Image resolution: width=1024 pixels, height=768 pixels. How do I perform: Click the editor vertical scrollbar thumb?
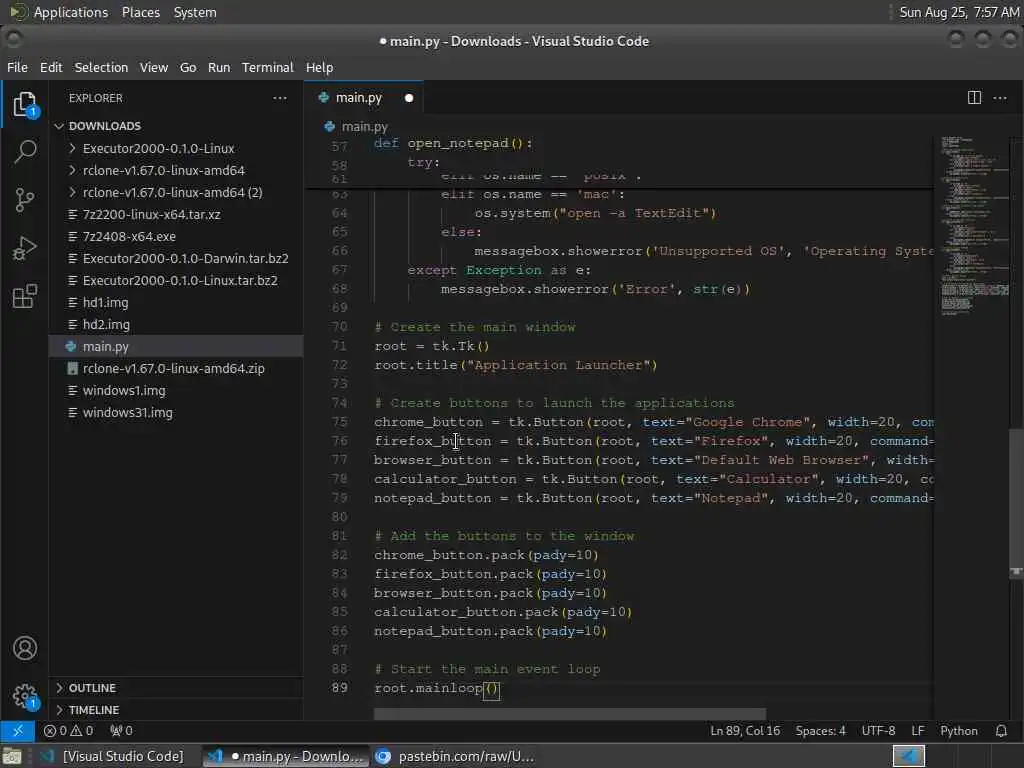[1016, 502]
